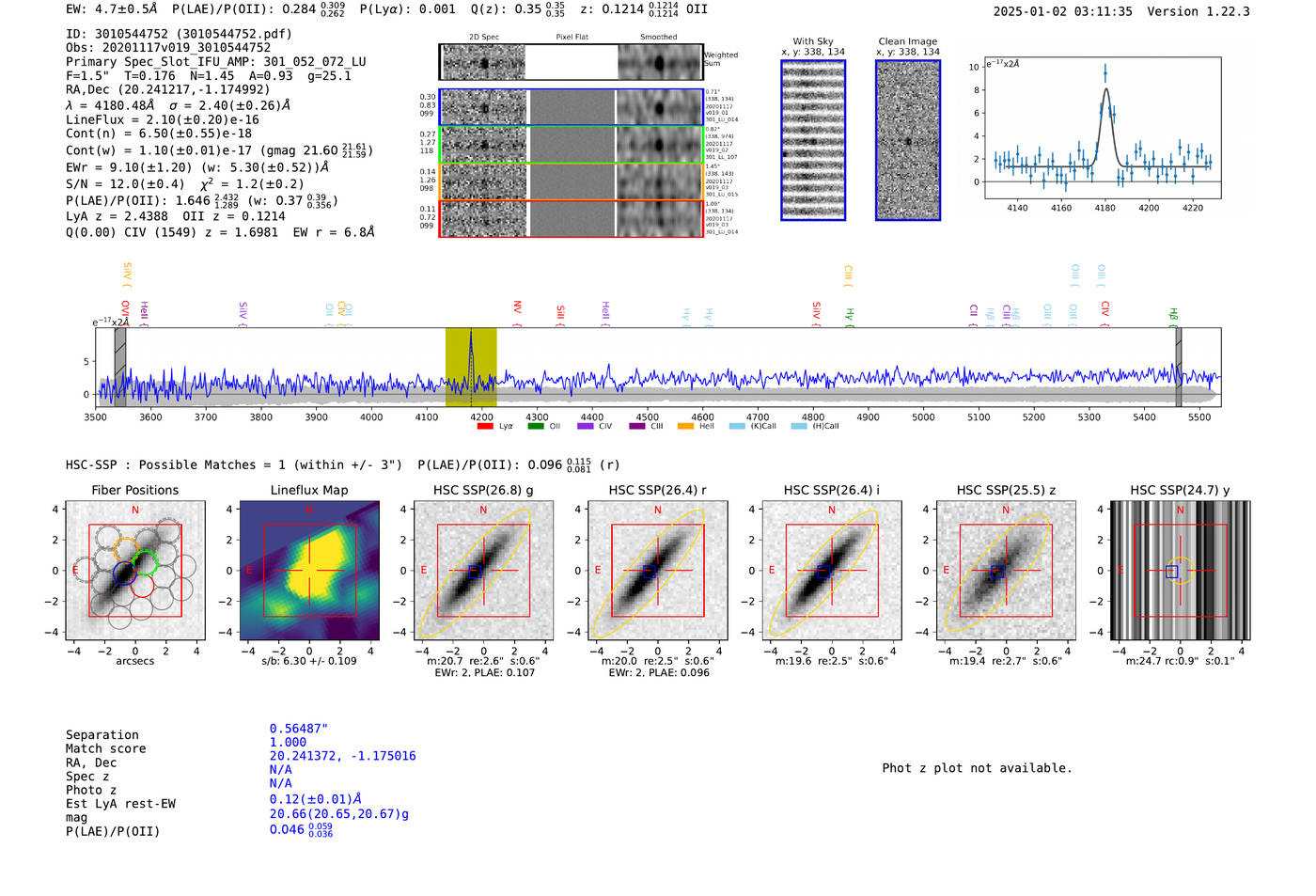The height and width of the screenshot is (896, 1316).
Task: Click the HSC-SSP : Possible Matches heading
Action: click(234, 464)
